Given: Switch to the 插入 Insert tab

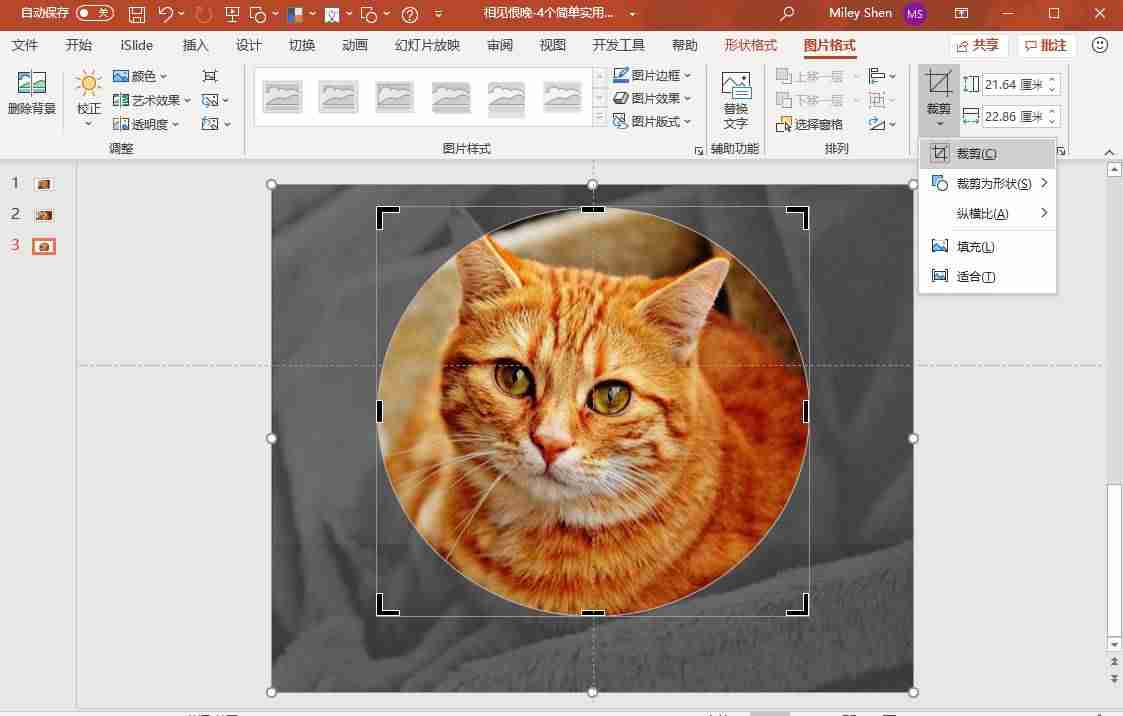Looking at the screenshot, I should (x=195, y=45).
